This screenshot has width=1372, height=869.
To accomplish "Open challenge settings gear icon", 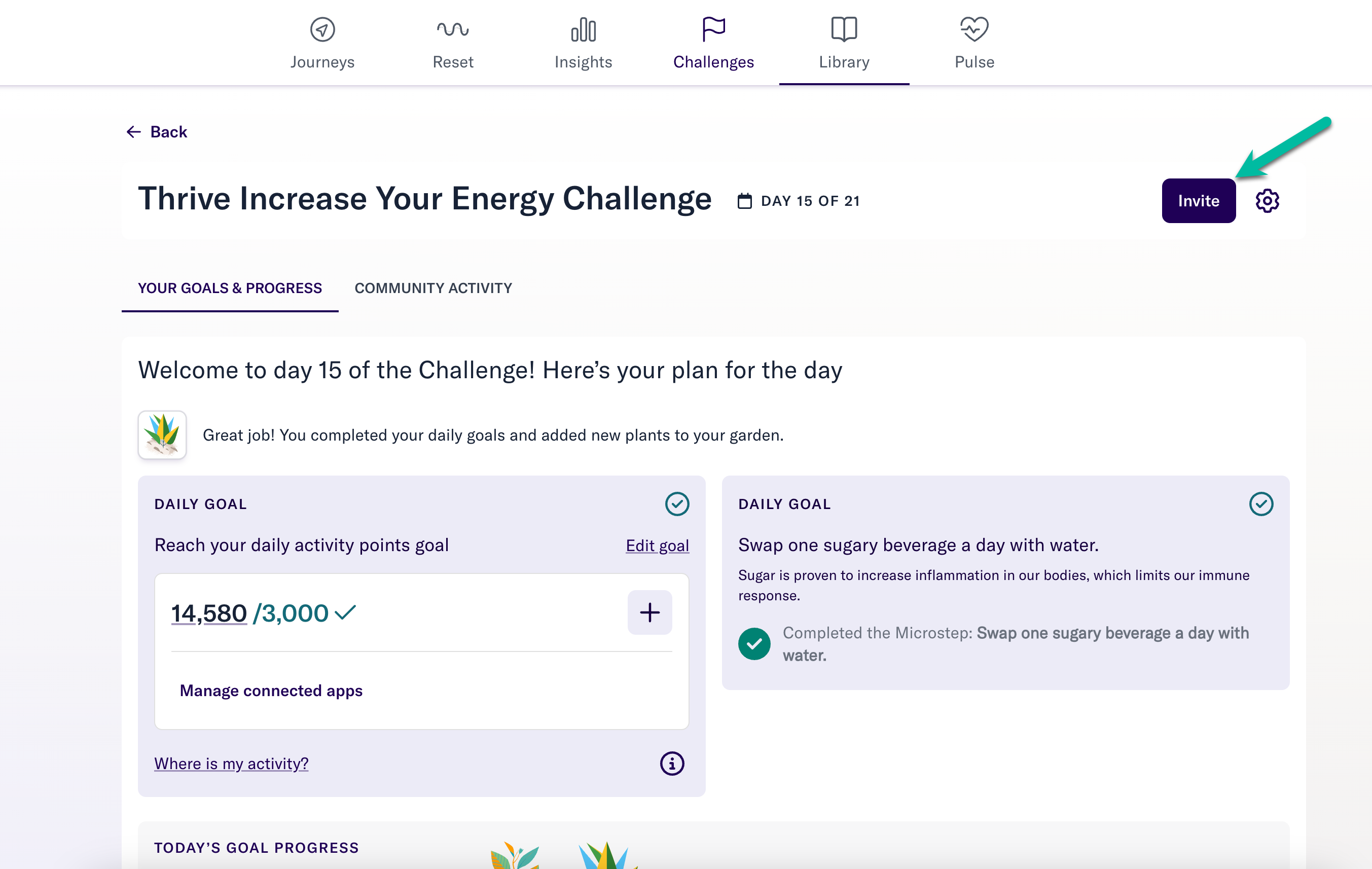I will pyautogui.click(x=1267, y=201).
